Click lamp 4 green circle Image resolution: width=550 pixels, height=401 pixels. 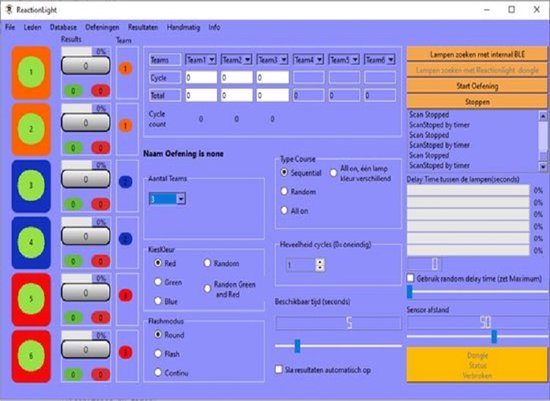(31, 242)
